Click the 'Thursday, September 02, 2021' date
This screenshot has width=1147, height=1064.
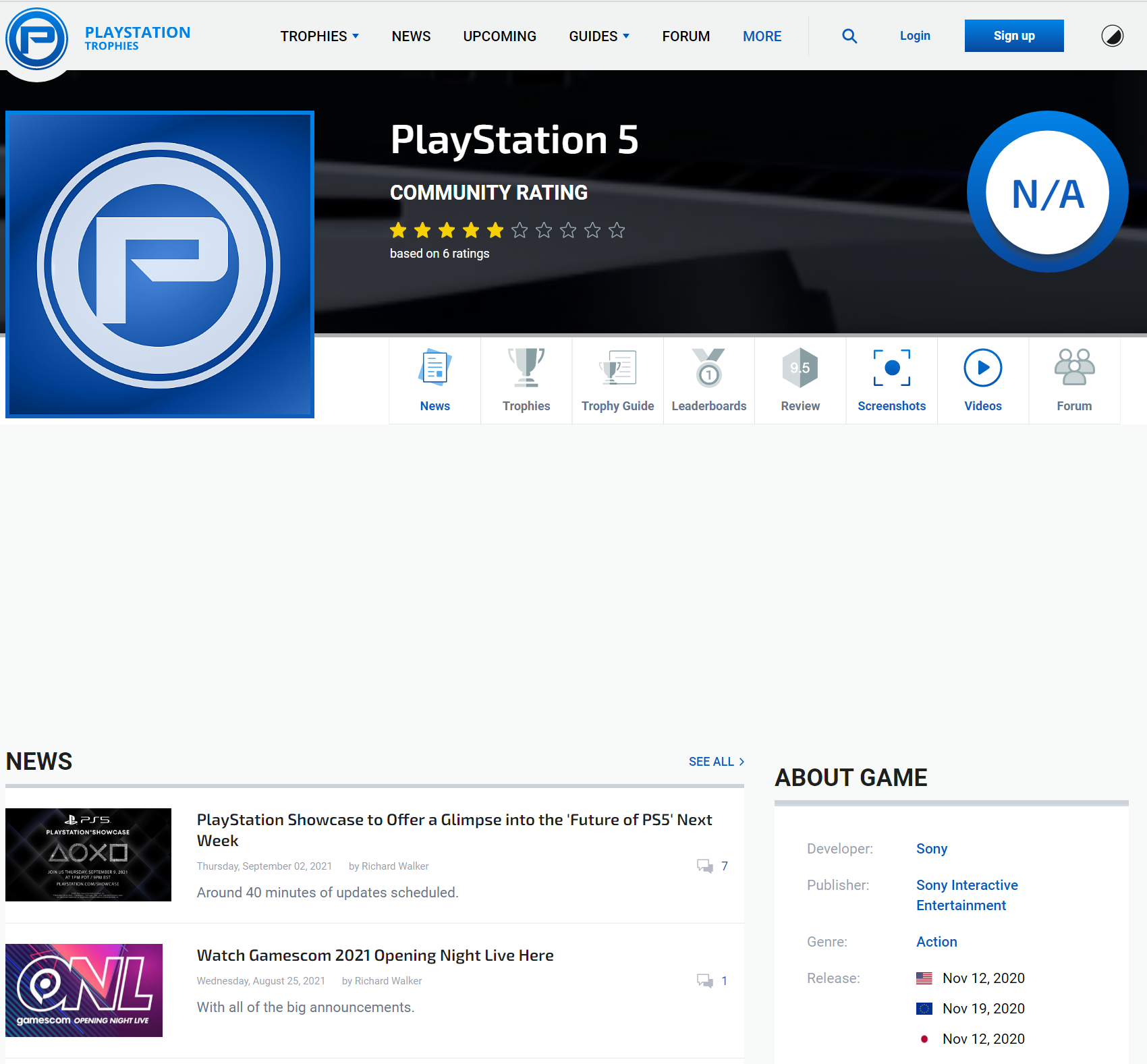(264, 866)
